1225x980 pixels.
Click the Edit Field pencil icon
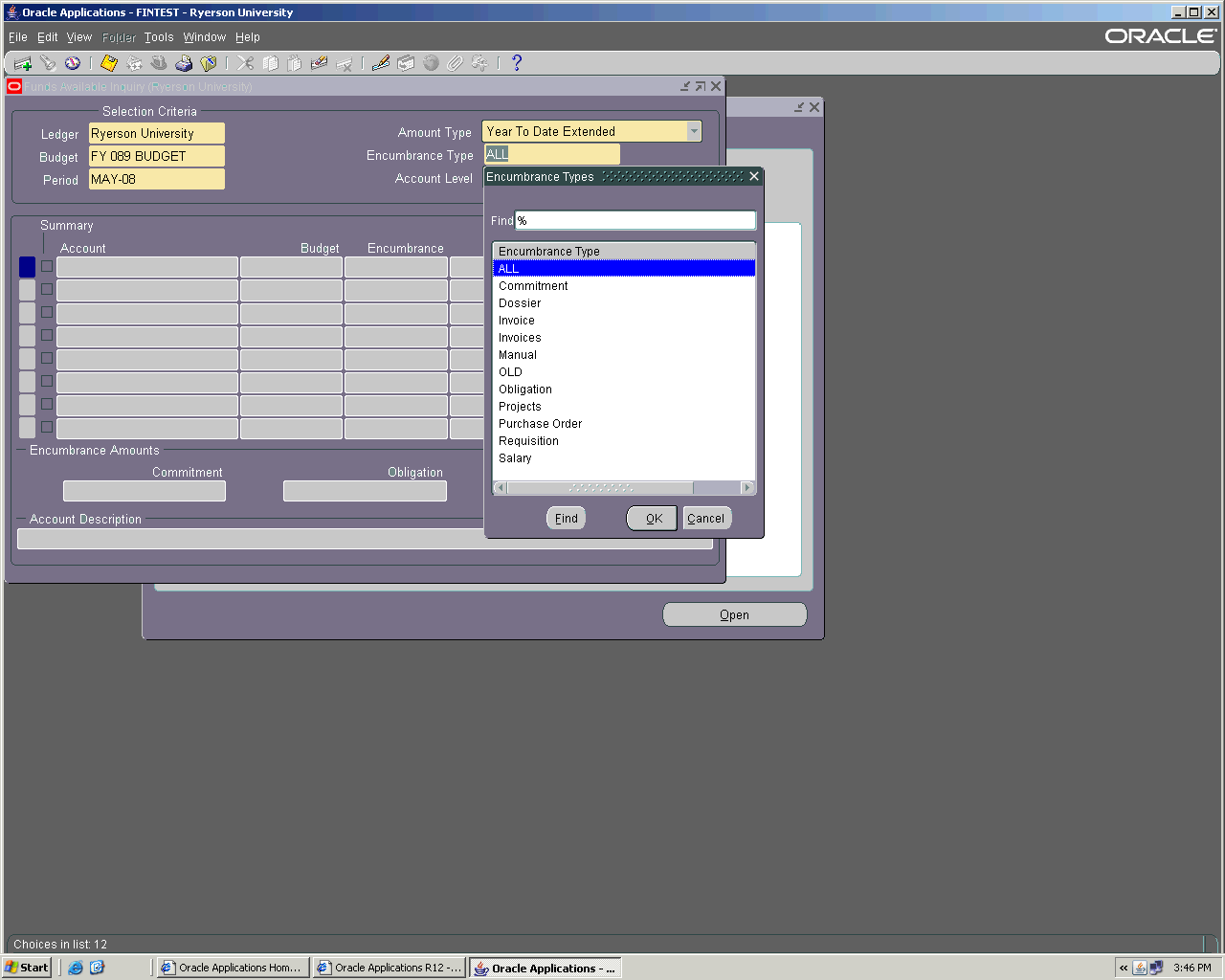(x=381, y=63)
